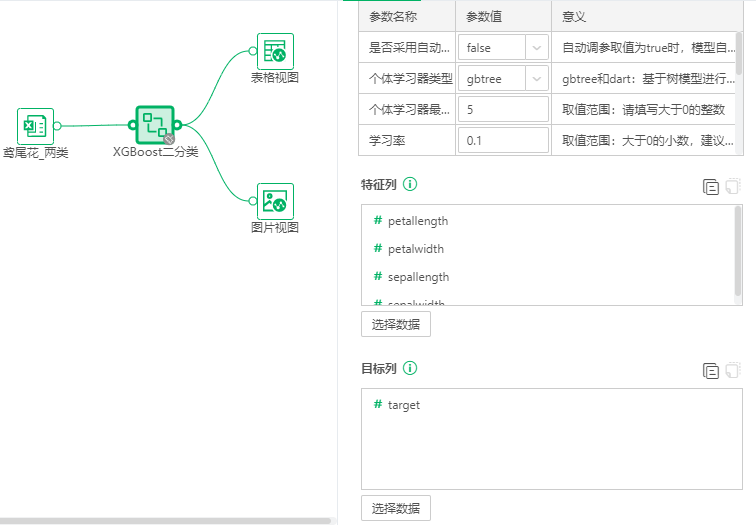Click the 参数名称 column header
The height and width of the screenshot is (525, 756).
pyautogui.click(x=407, y=16)
